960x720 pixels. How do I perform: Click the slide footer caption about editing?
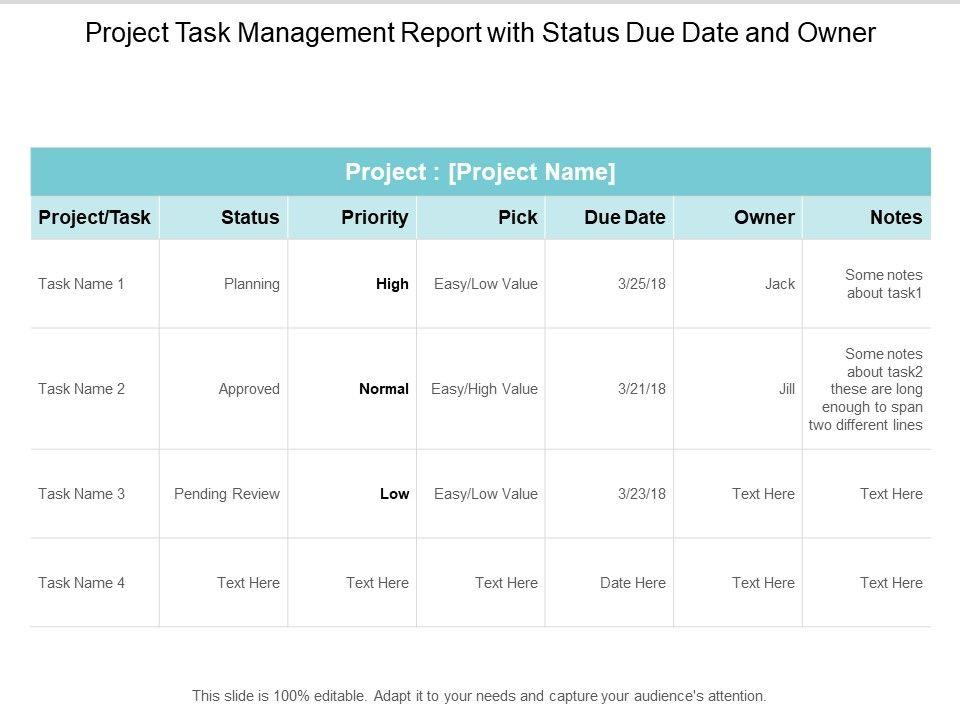coord(480,696)
